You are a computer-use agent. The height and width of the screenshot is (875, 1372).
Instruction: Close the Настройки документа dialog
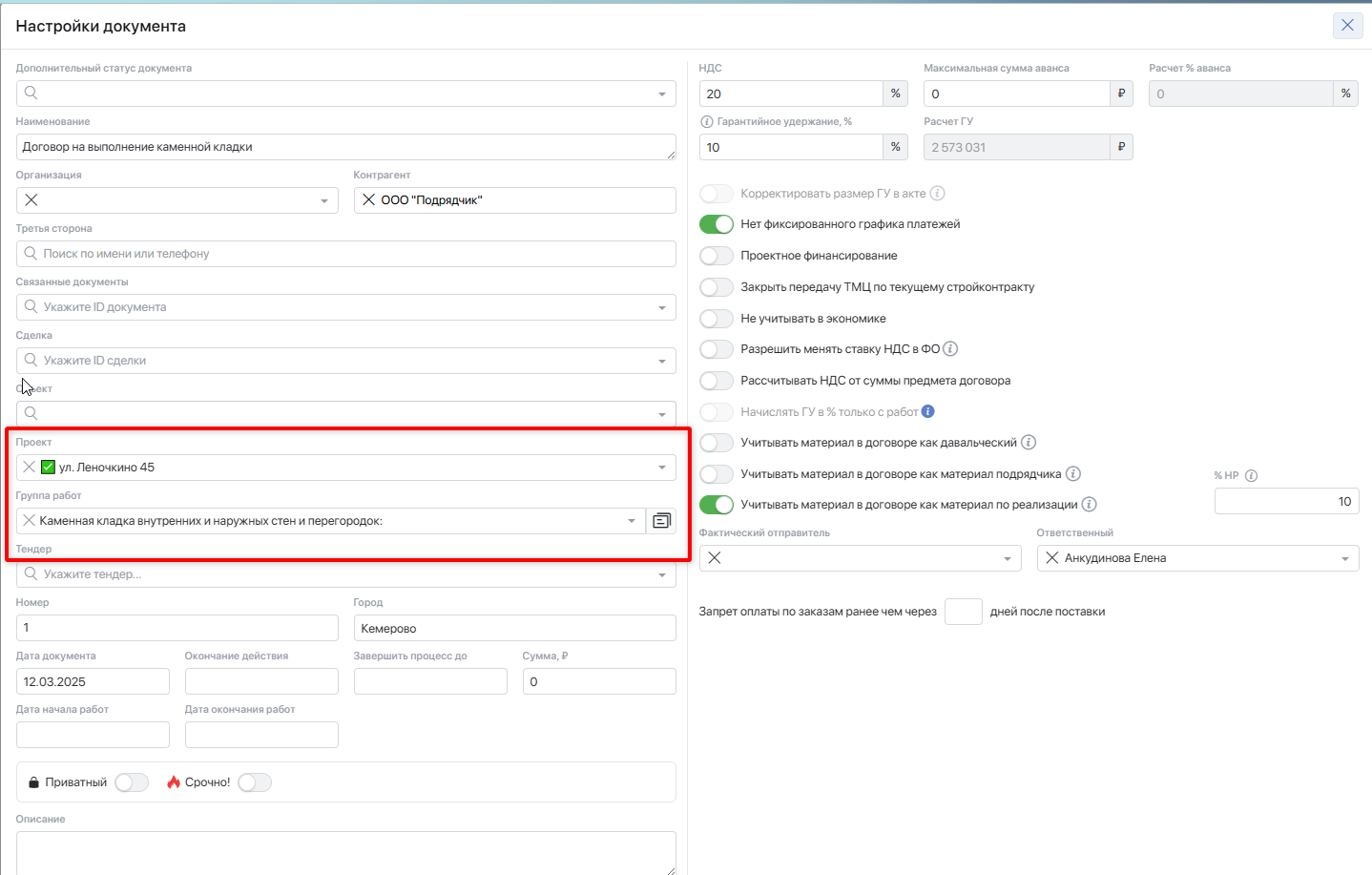coord(1347,26)
